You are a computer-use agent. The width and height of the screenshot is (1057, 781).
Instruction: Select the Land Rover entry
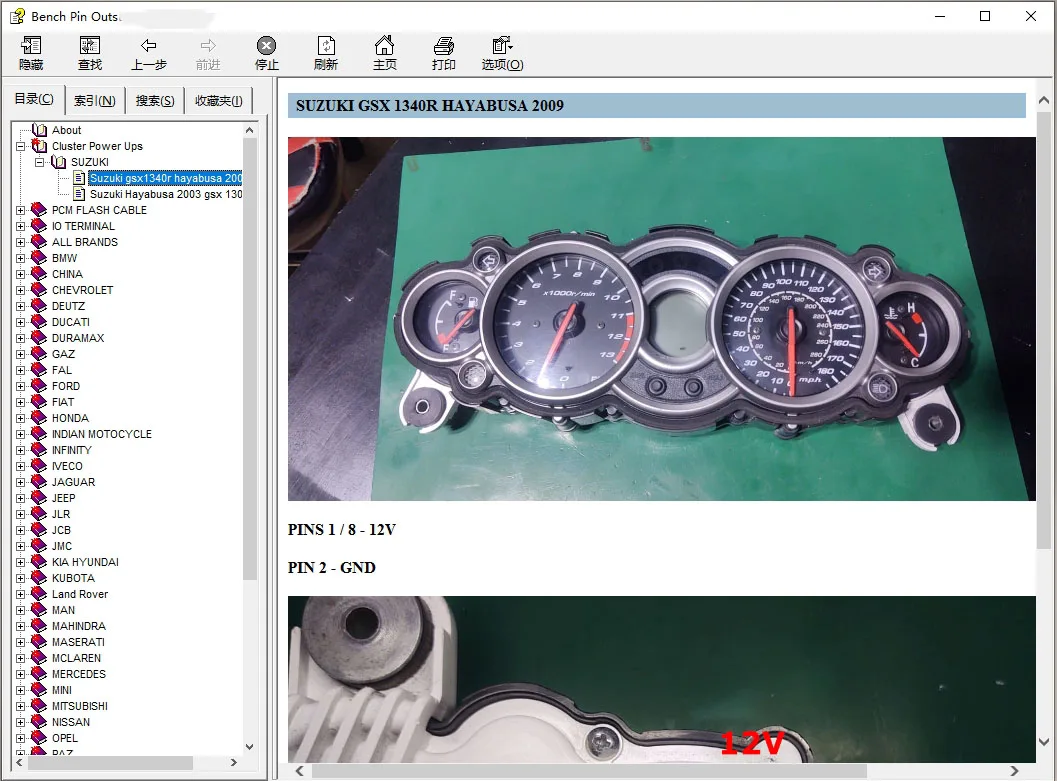(x=80, y=594)
